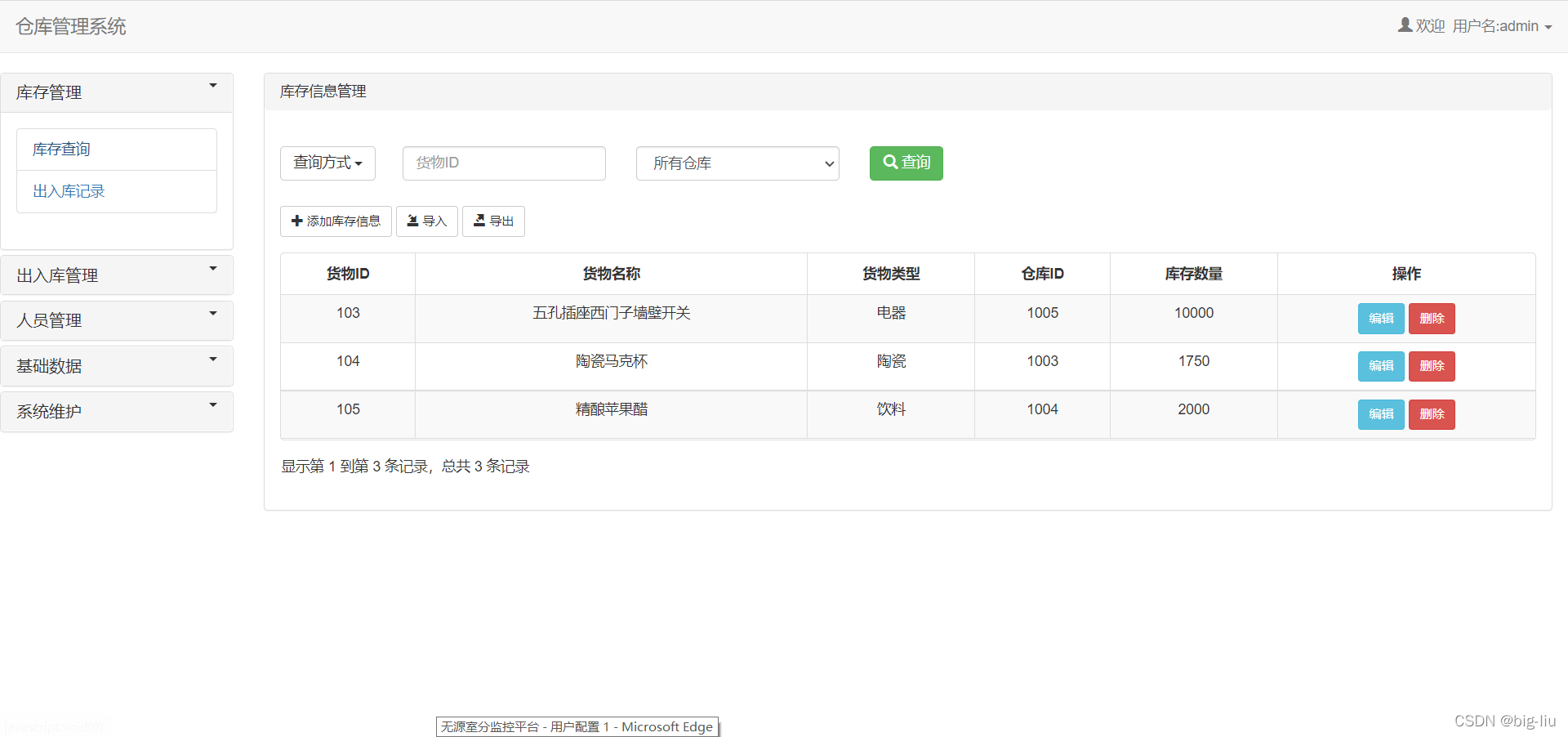1568x737 pixels.
Task: Expand the 人员管理 sidebar section
Action: [117, 320]
